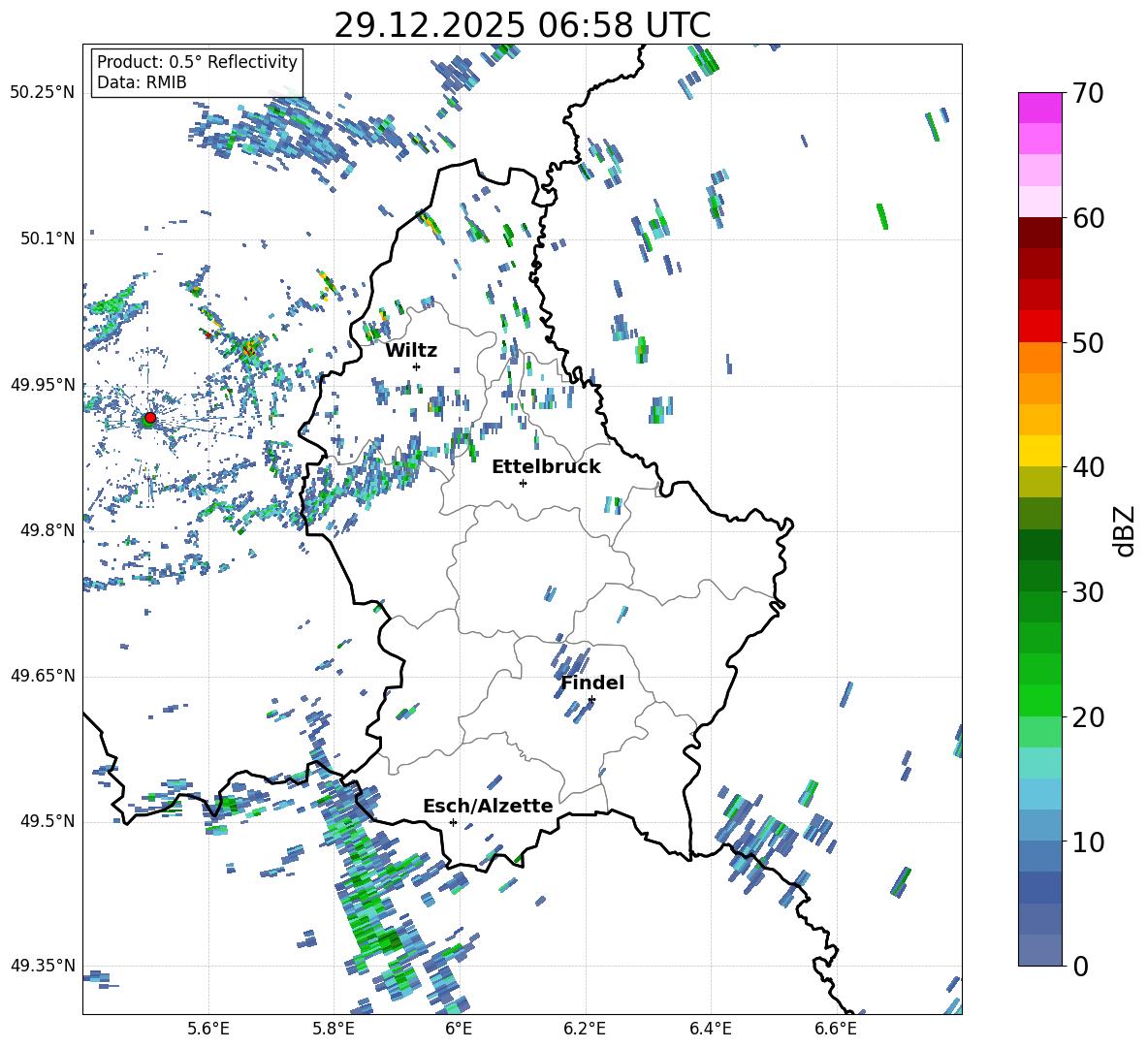The height and width of the screenshot is (1048, 1148).
Task: Click the Ettelbruck city label
Action: point(546,467)
